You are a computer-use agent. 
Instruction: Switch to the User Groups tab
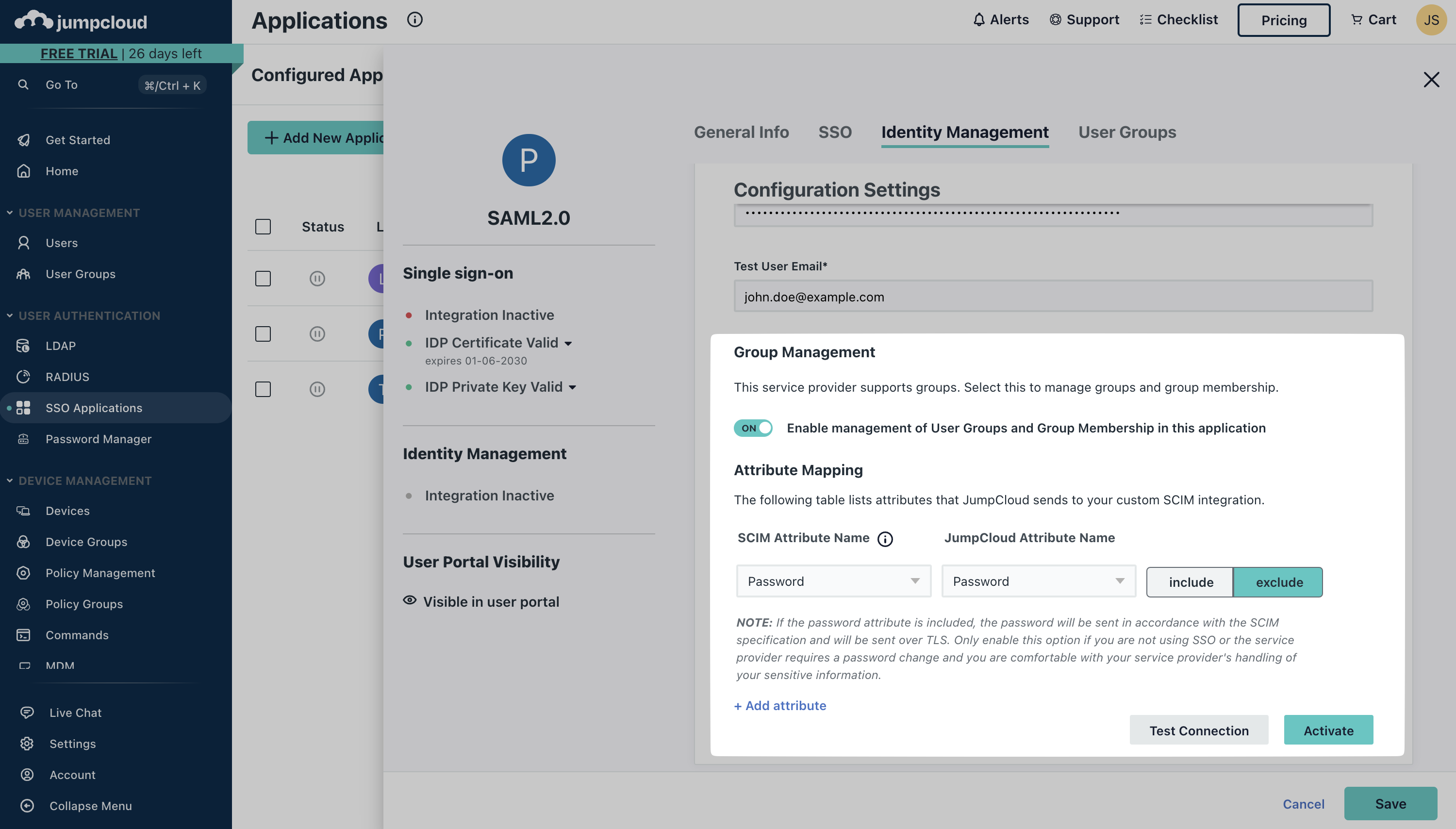[1126, 132]
